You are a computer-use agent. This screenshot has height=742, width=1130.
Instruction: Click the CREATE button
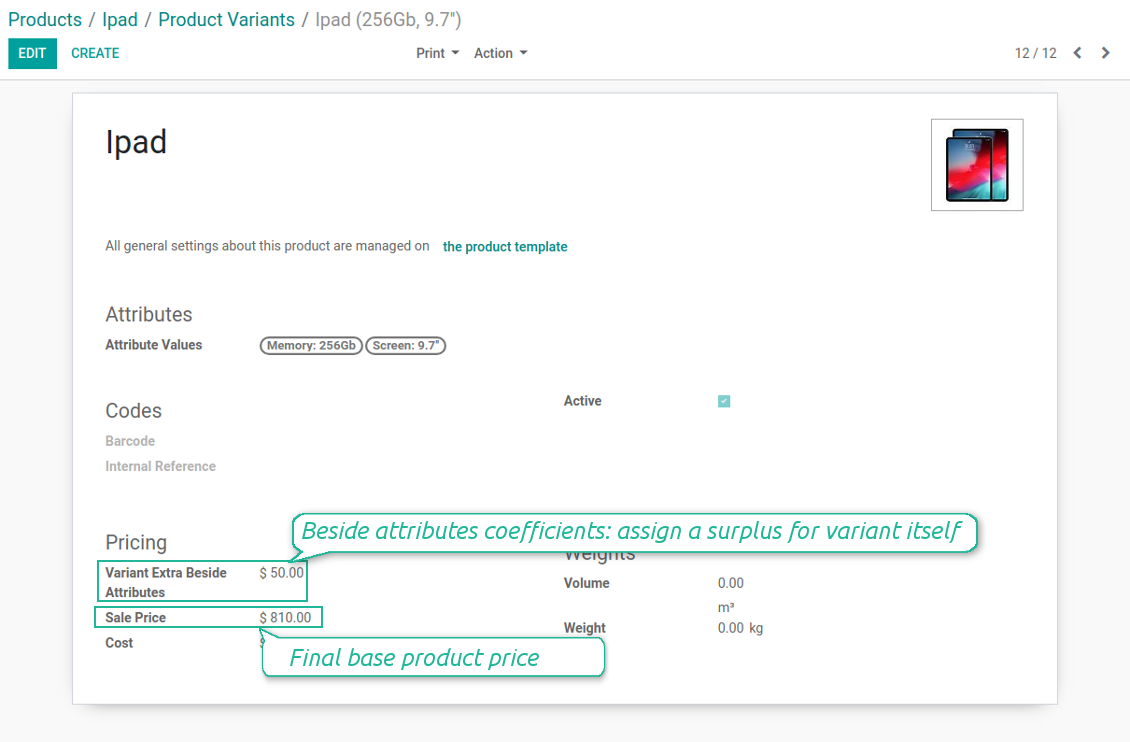coord(95,53)
